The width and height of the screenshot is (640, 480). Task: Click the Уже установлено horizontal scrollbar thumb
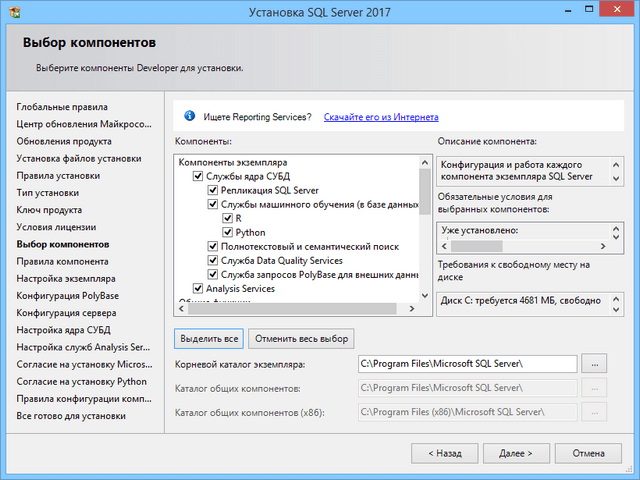(x=477, y=246)
